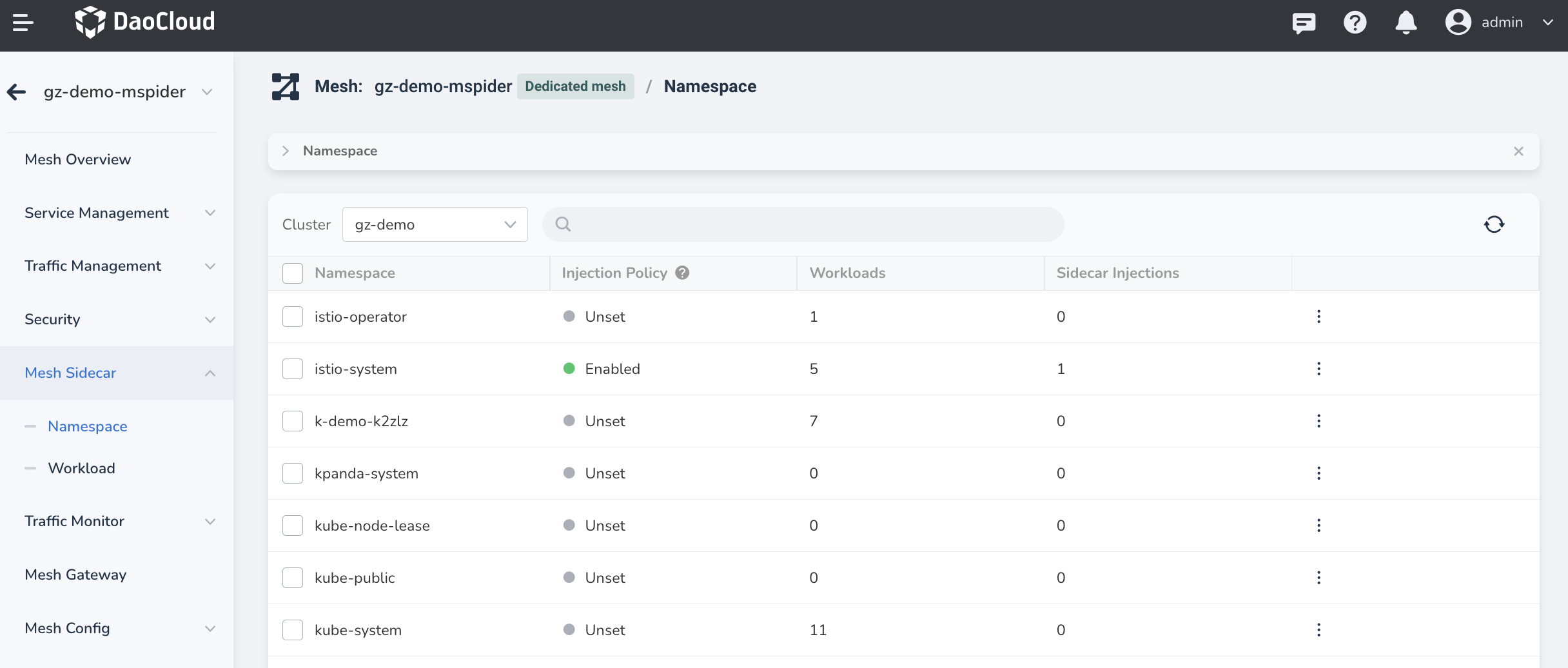This screenshot has height=668, width=1568.
Task: Expand the admin account menu chevron
Action: coord(1547,23)
